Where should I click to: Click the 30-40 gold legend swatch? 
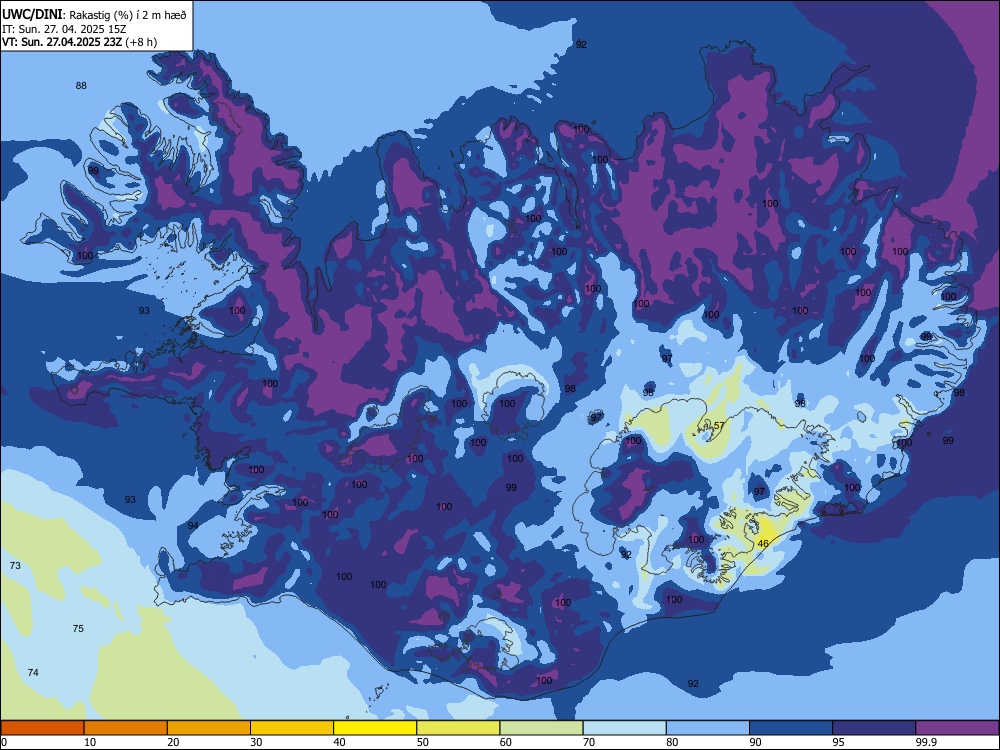[x=292, y=728]
